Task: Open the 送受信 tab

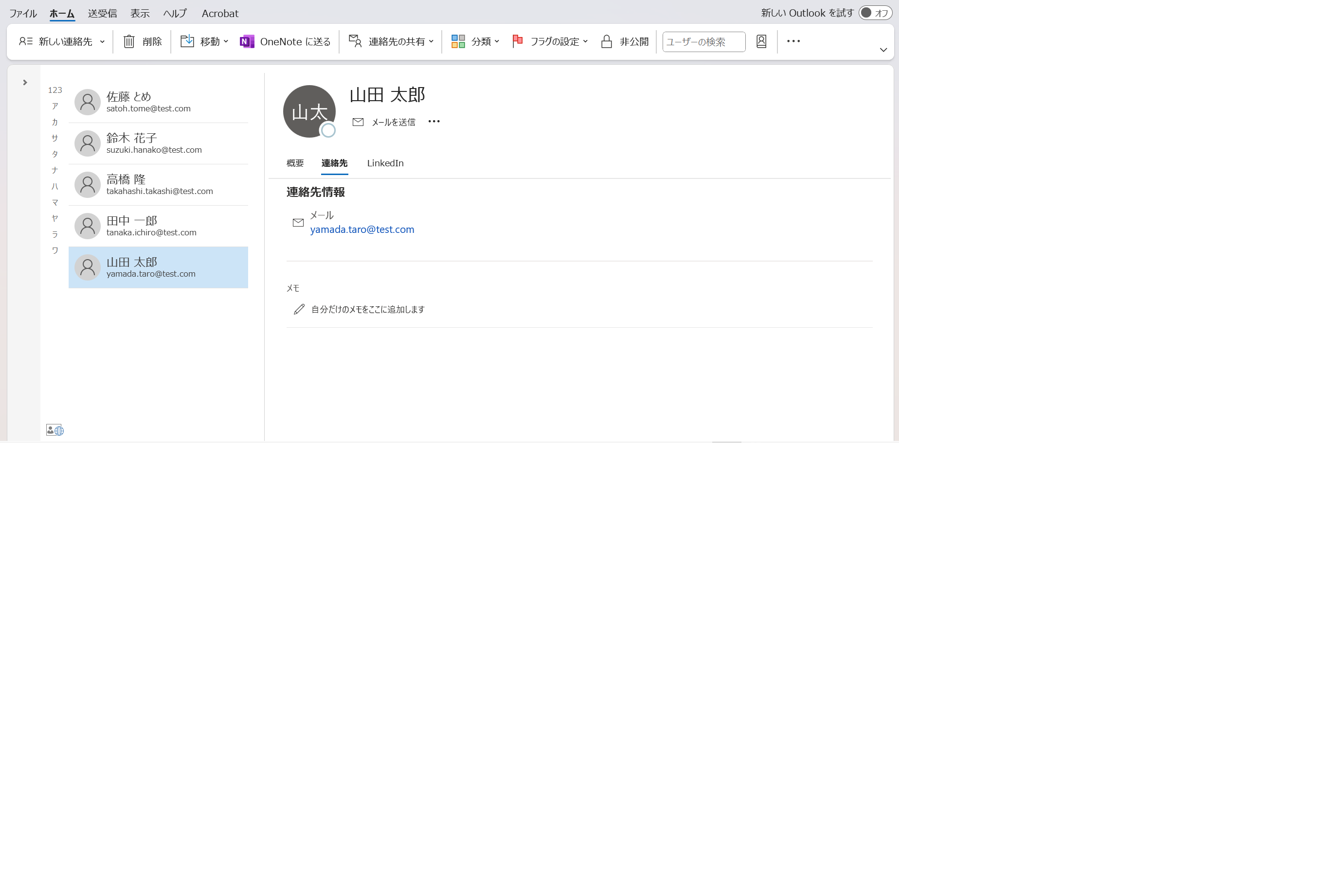Action: point(102,14)
